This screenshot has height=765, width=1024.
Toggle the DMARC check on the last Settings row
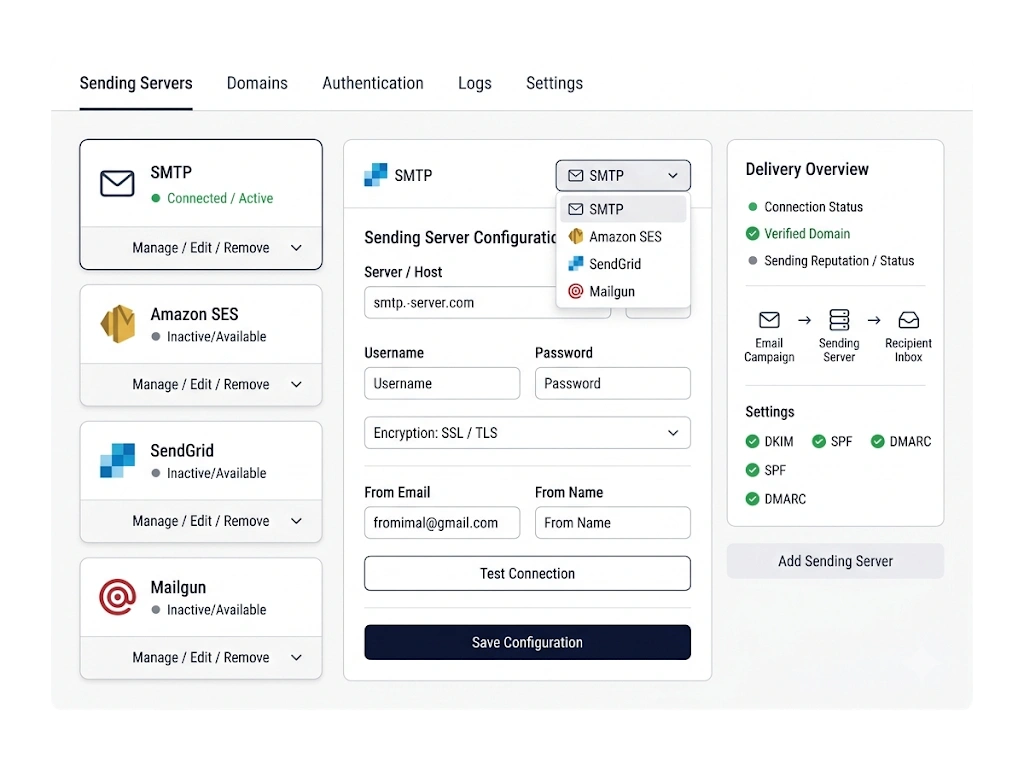pos(752,499)
